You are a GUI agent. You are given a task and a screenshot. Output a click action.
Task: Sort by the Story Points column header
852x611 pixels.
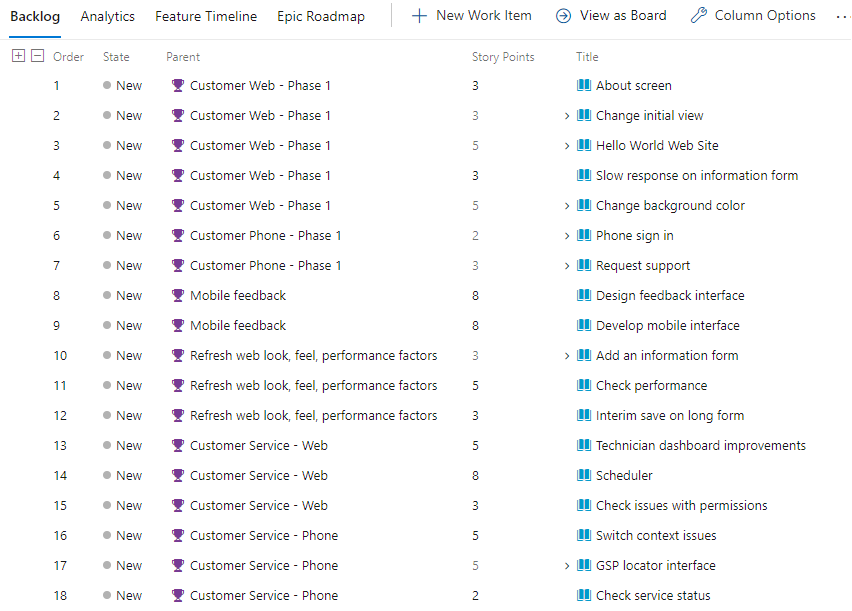[x=503, y=57]
